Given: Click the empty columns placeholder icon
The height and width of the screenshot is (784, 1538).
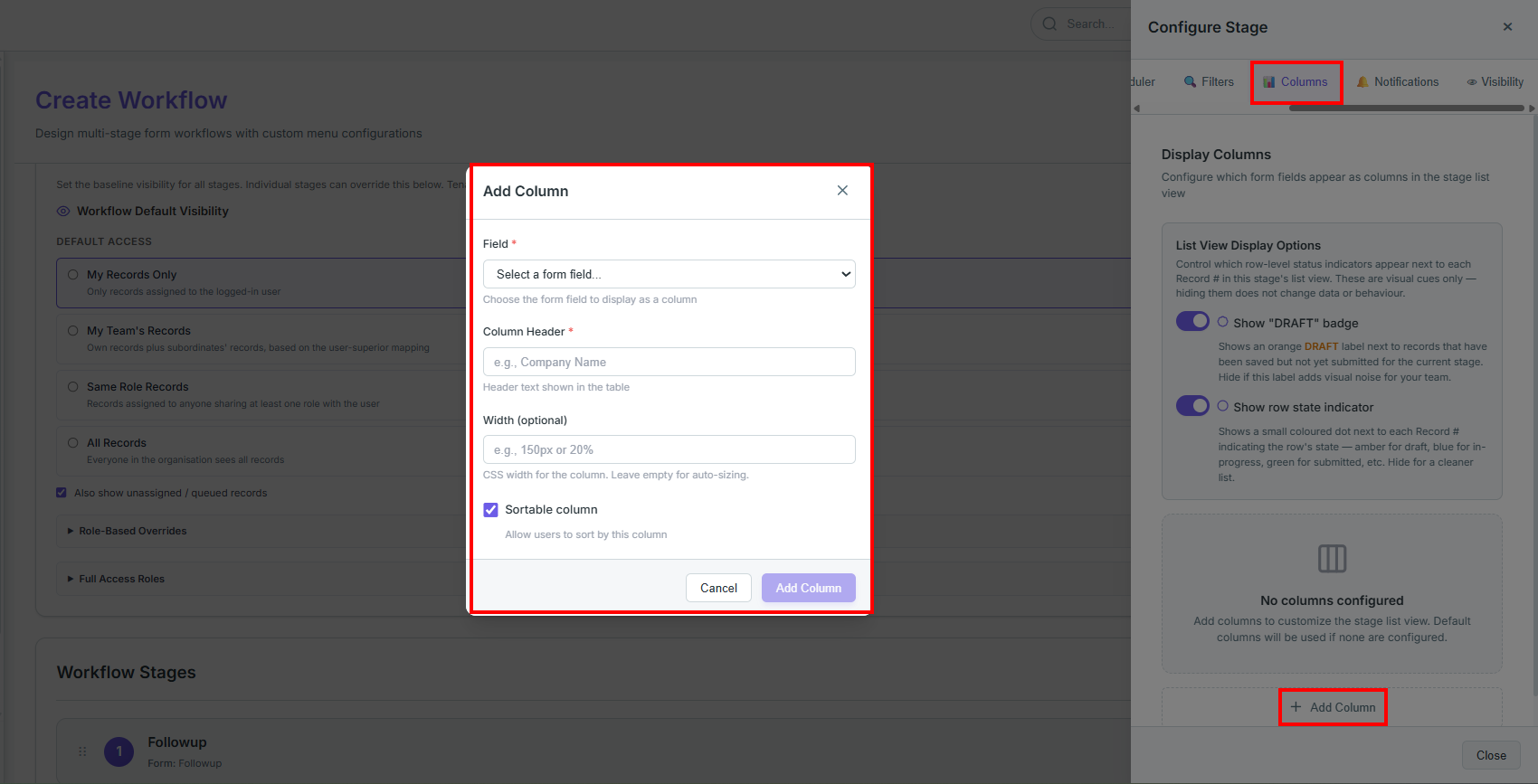Looking at the screenshot, I should point(1332,559).
